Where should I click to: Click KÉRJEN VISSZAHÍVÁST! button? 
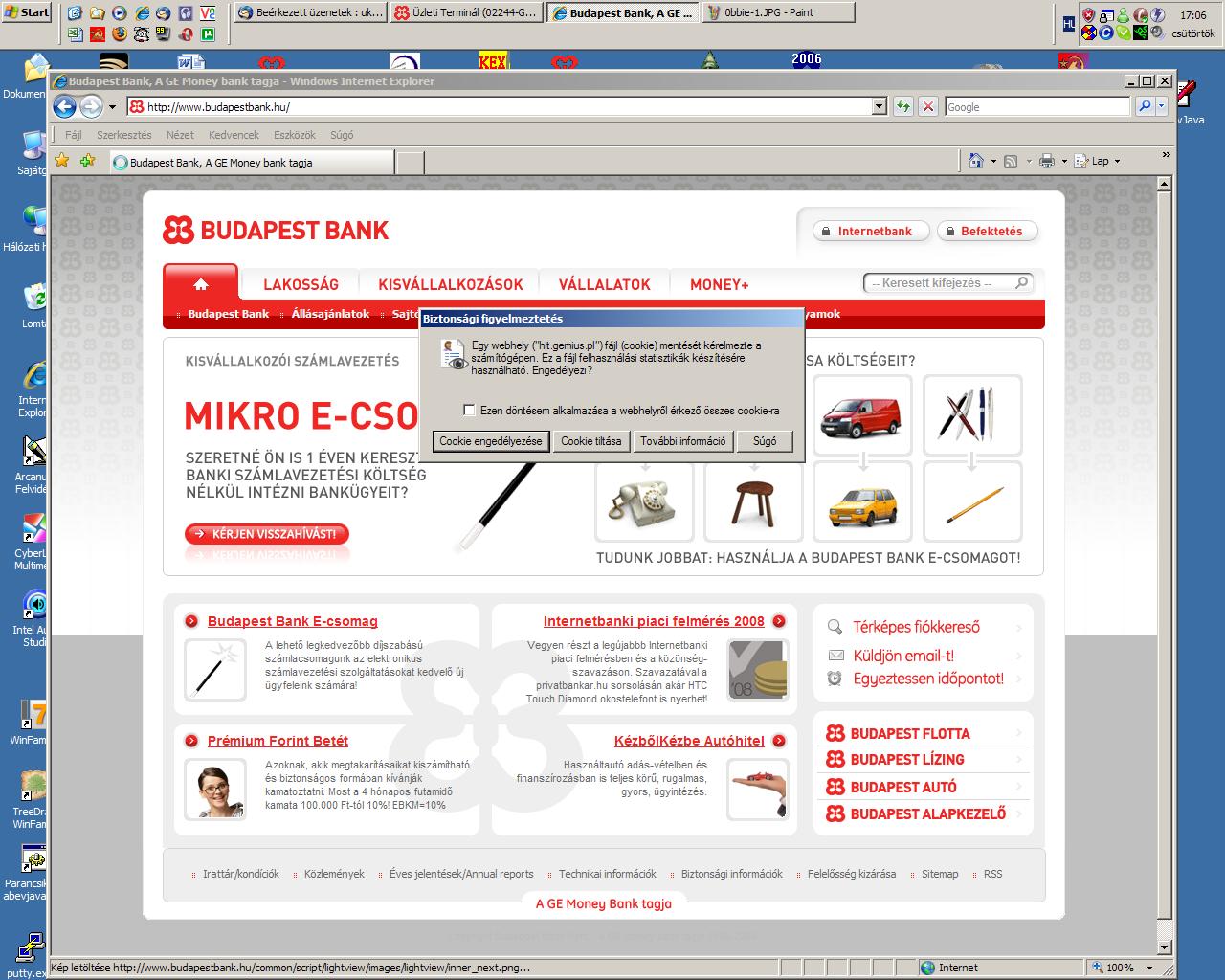[x=267, y=534]
